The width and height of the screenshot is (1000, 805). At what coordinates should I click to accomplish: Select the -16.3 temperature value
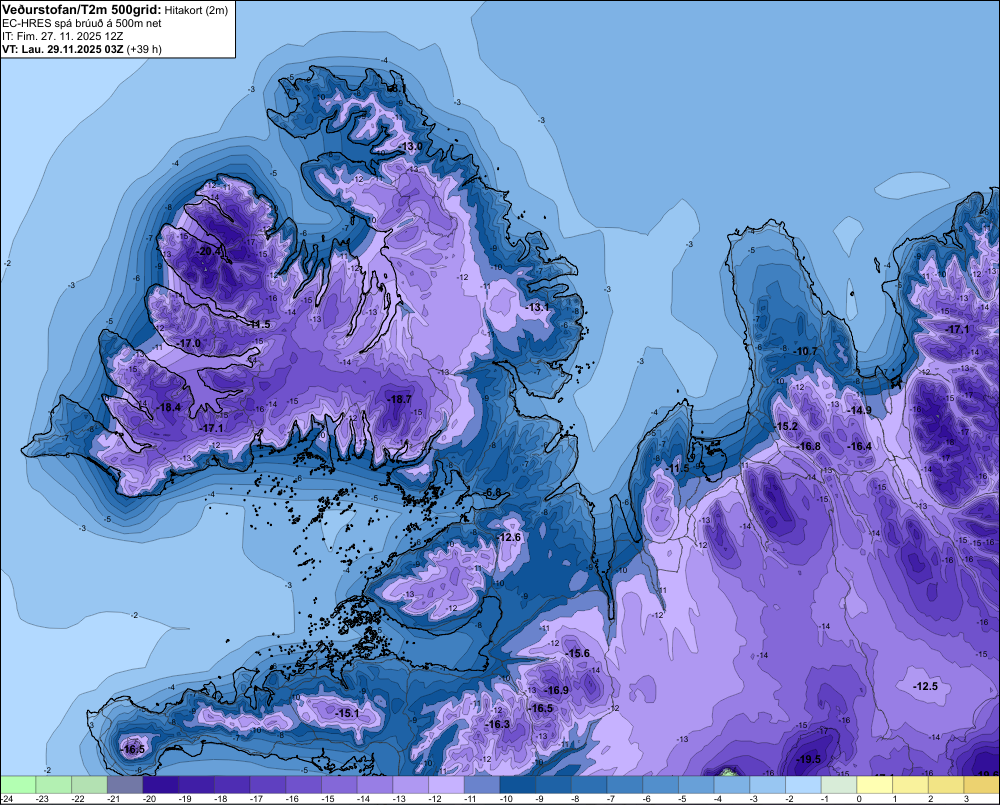point(497,725)
